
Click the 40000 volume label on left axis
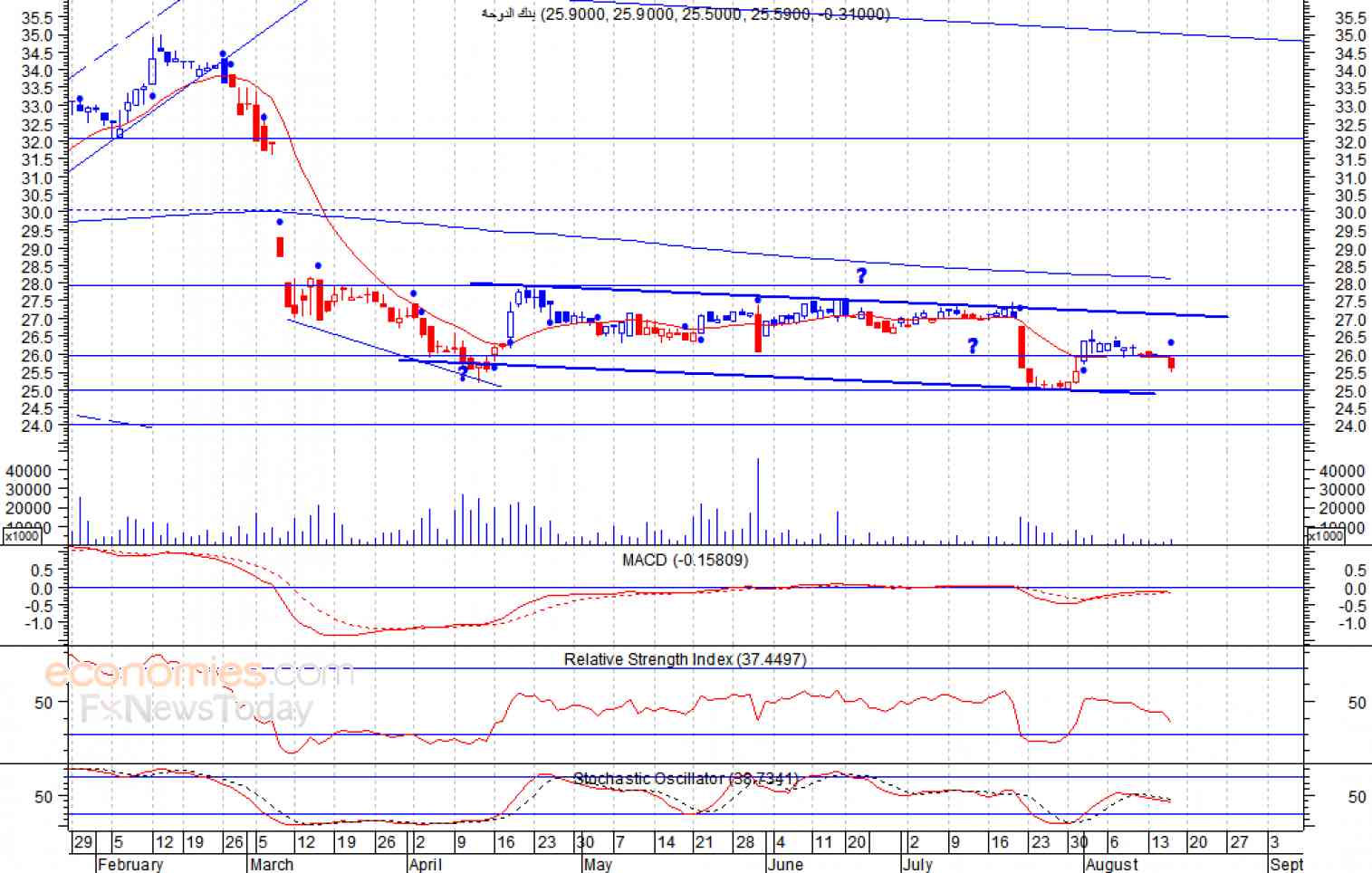pyautogui.click(x=28, y=471)
